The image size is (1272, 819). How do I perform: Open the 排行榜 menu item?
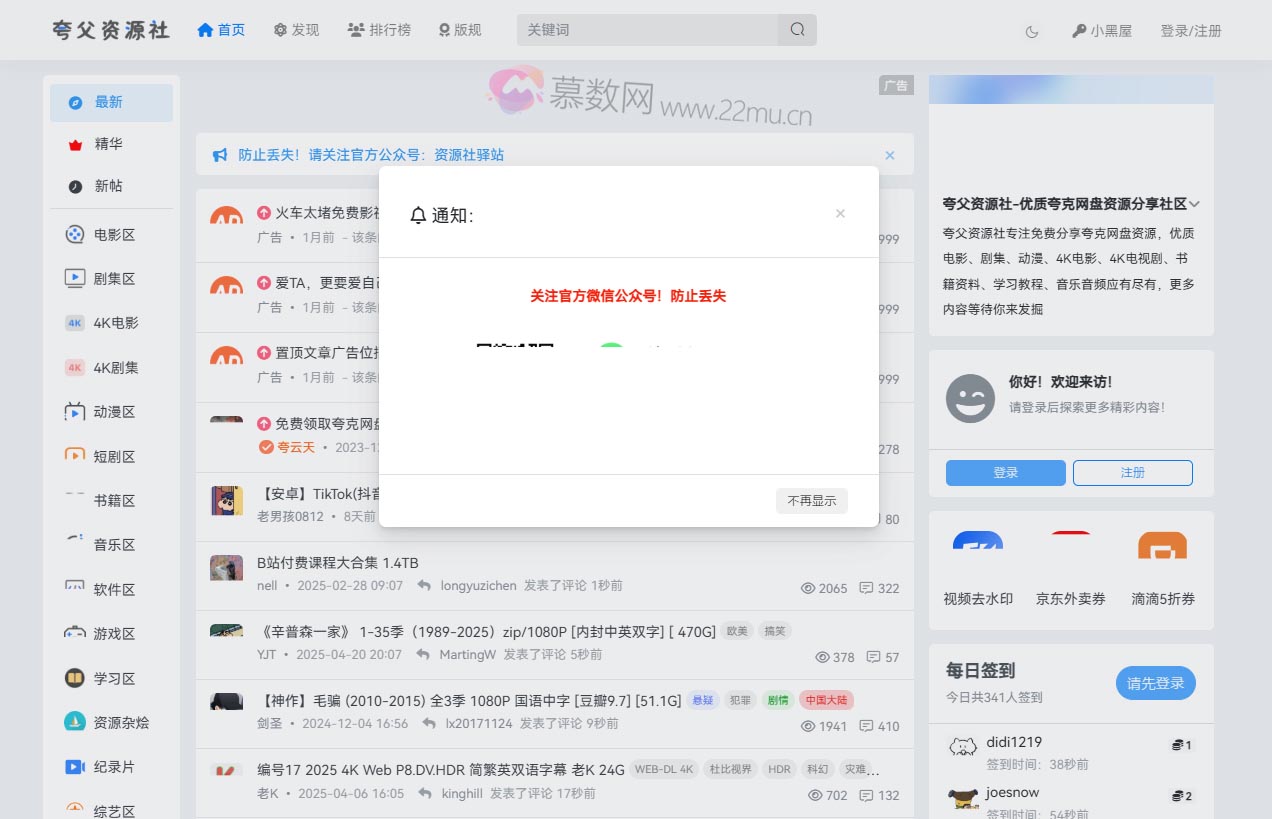379,30
